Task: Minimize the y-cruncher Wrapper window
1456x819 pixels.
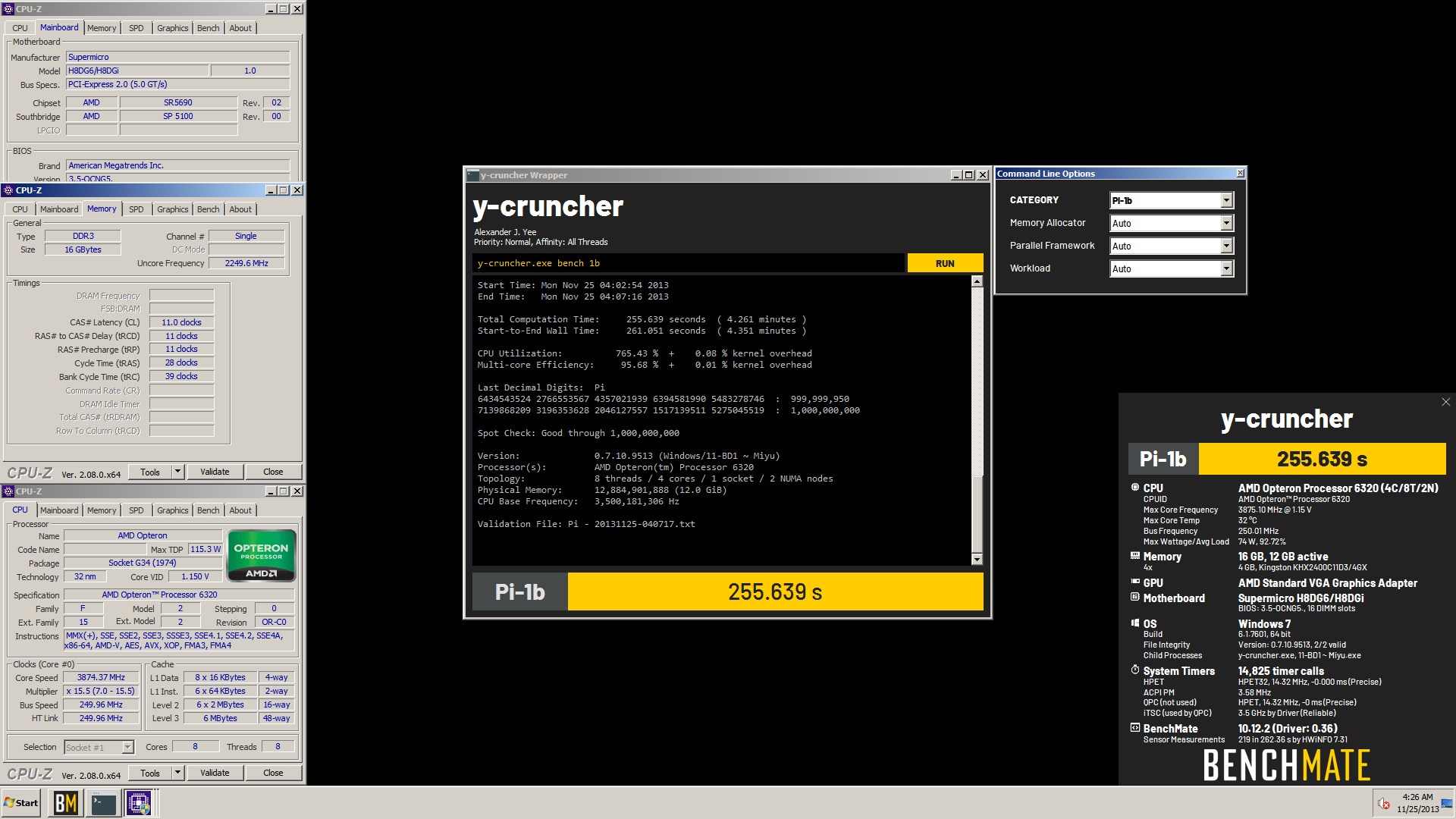Action: click(x=956, y=175)
